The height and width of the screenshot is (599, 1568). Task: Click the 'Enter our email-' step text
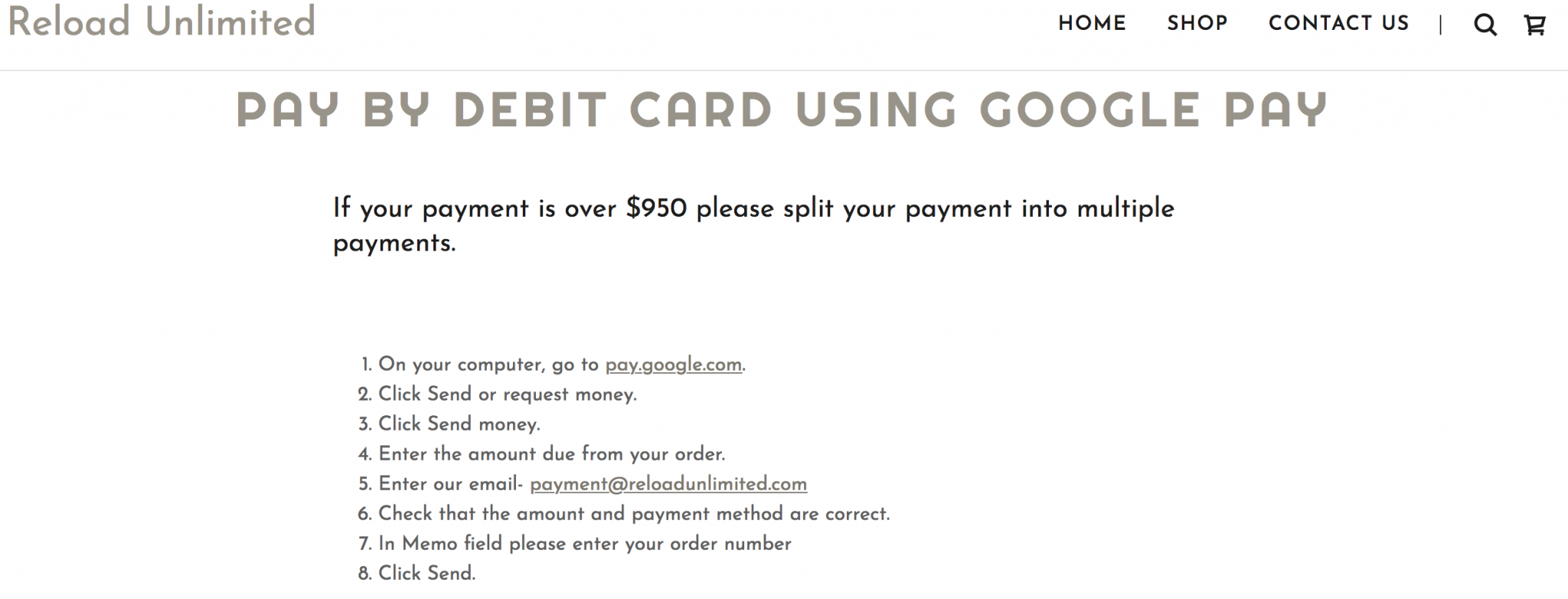click(x=450, y=484)
